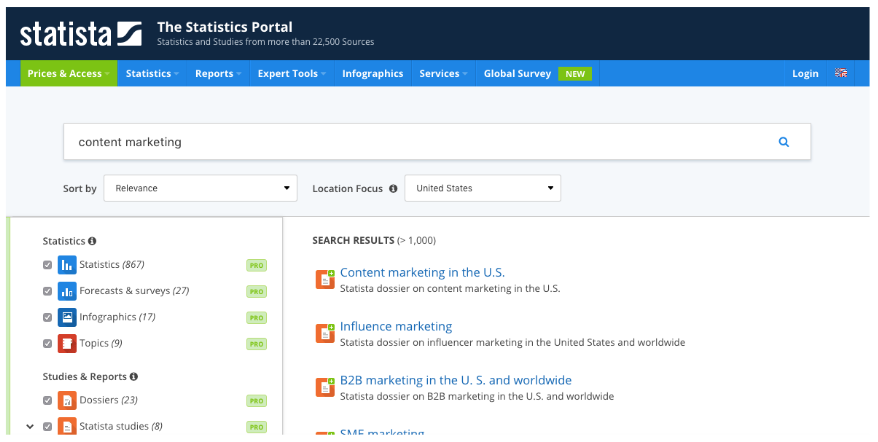Click the Studies & Reports info icon
Screen dimensions: 878x442
[133, 376]
